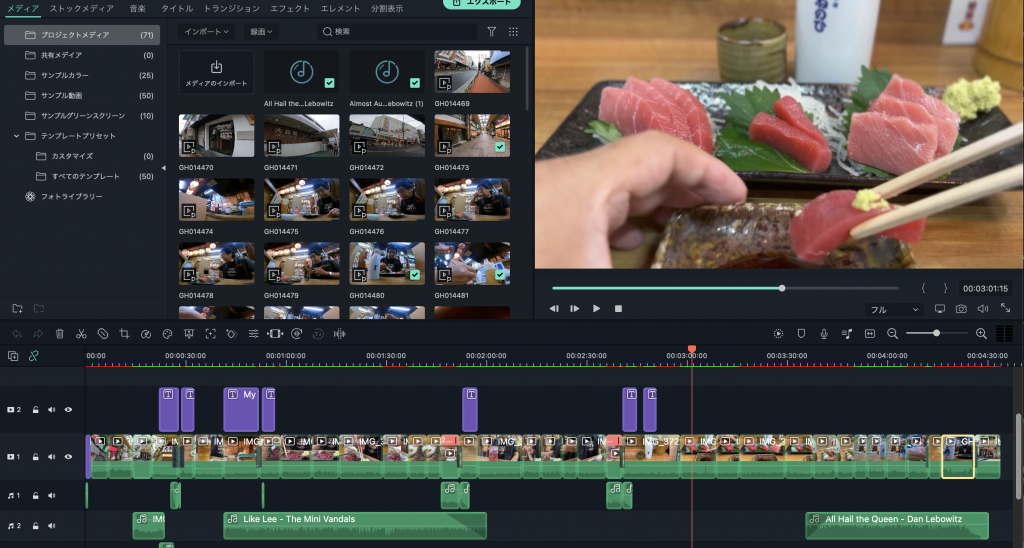Select the Like Lee - The Mini Vandals clip

pyautogui.click(x=355, y=525)
